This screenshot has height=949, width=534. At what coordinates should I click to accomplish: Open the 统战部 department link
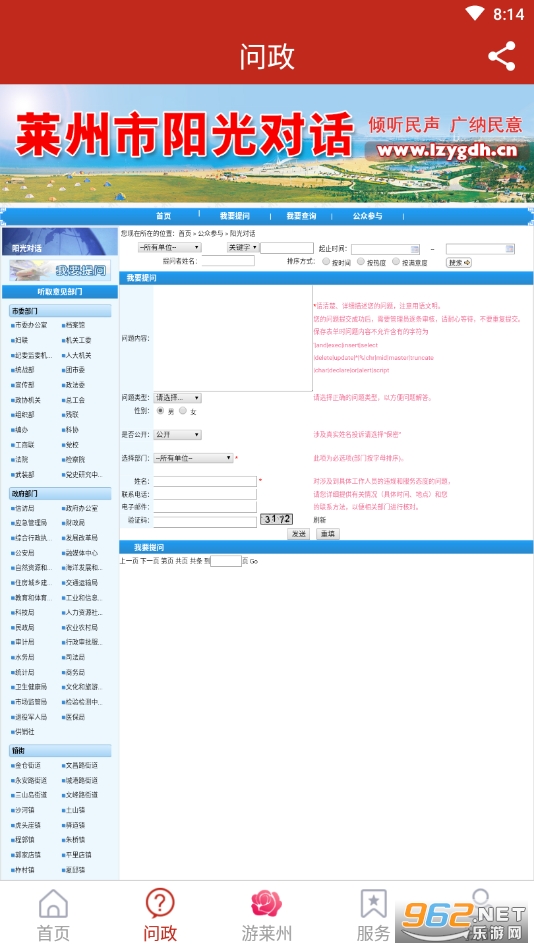24,370
